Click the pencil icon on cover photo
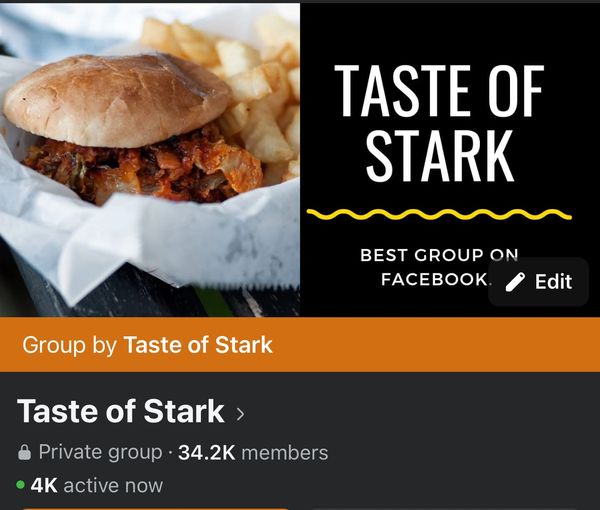The width and height of the screenshot is (600, 510). 515,282
